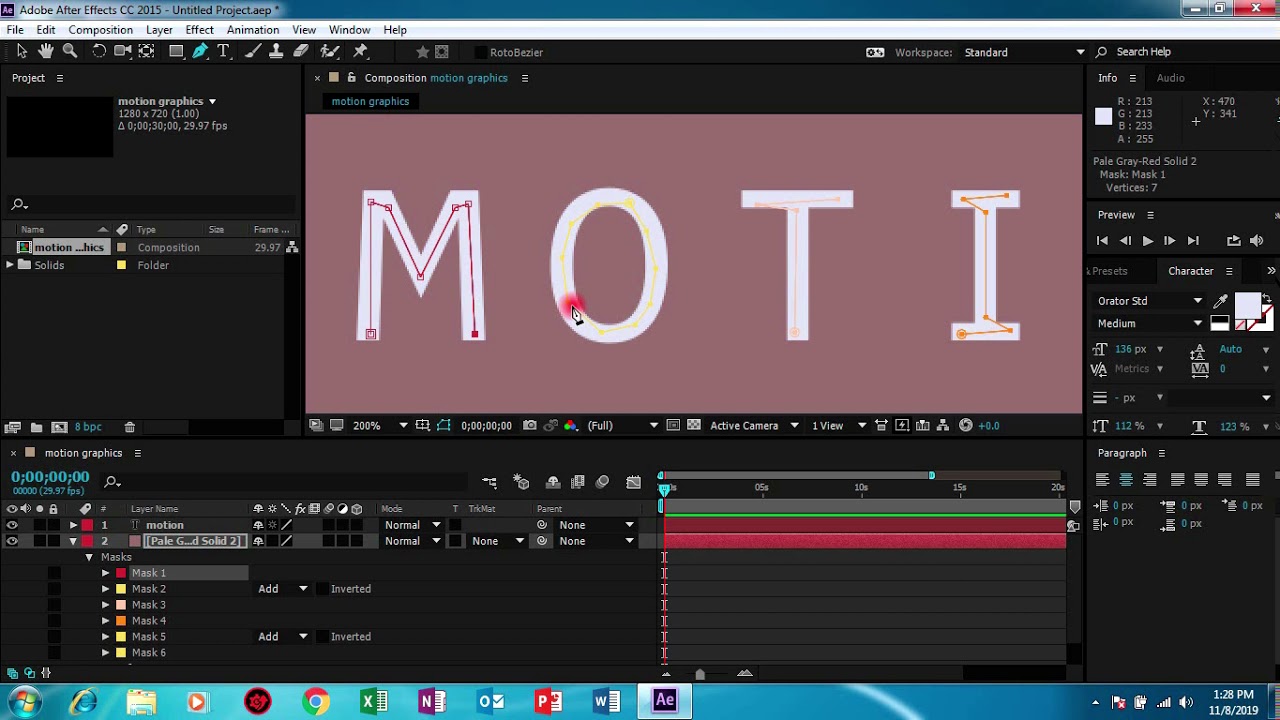Expand Mask 1 properties
This screenshot has width=1280, height=720.
105,573
